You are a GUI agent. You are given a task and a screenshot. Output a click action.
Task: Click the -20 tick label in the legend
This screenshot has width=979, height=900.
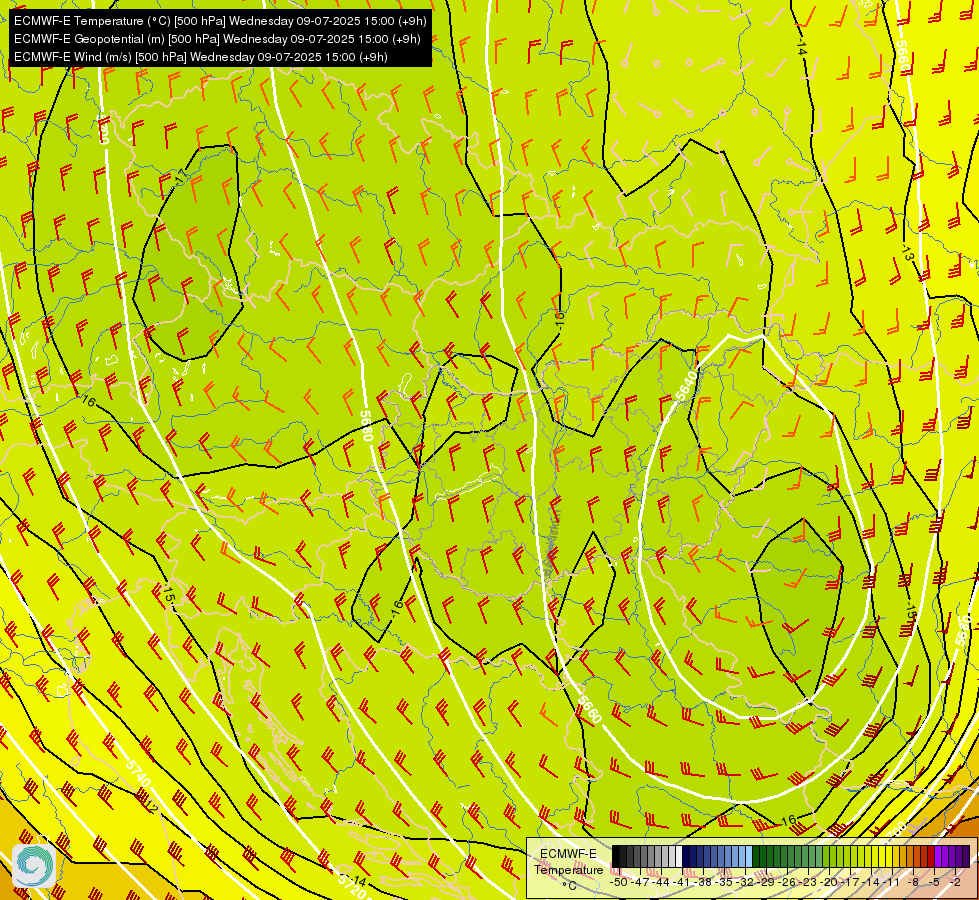(829, 882)
